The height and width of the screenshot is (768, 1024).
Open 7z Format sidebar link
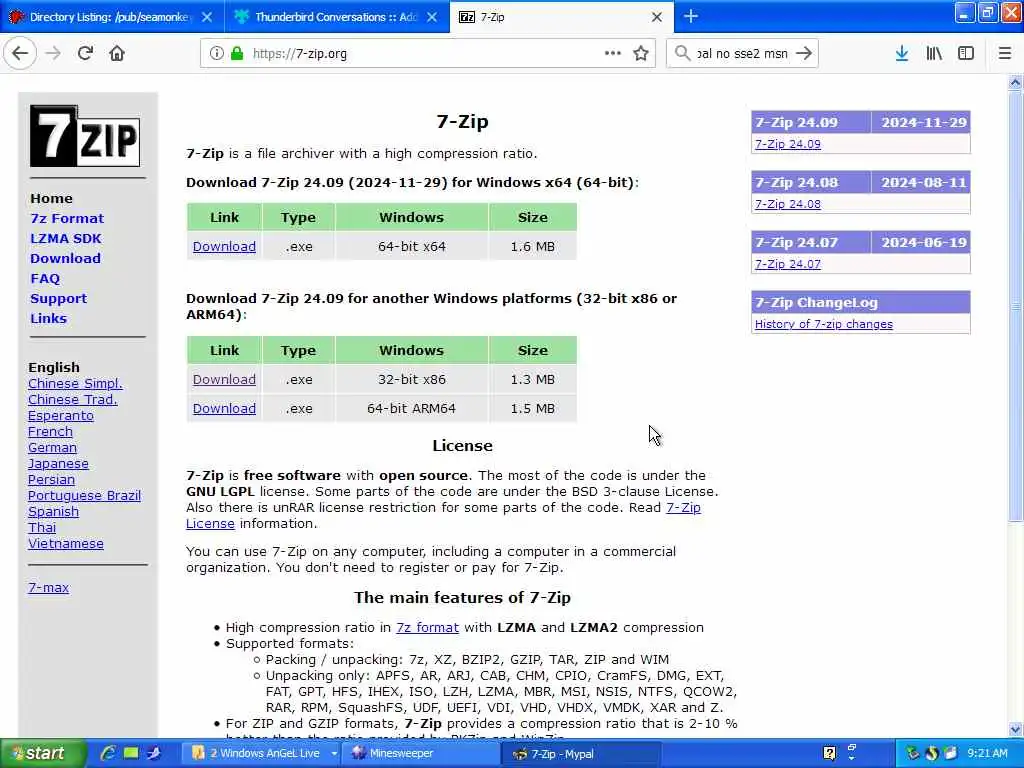coord(67,218)
